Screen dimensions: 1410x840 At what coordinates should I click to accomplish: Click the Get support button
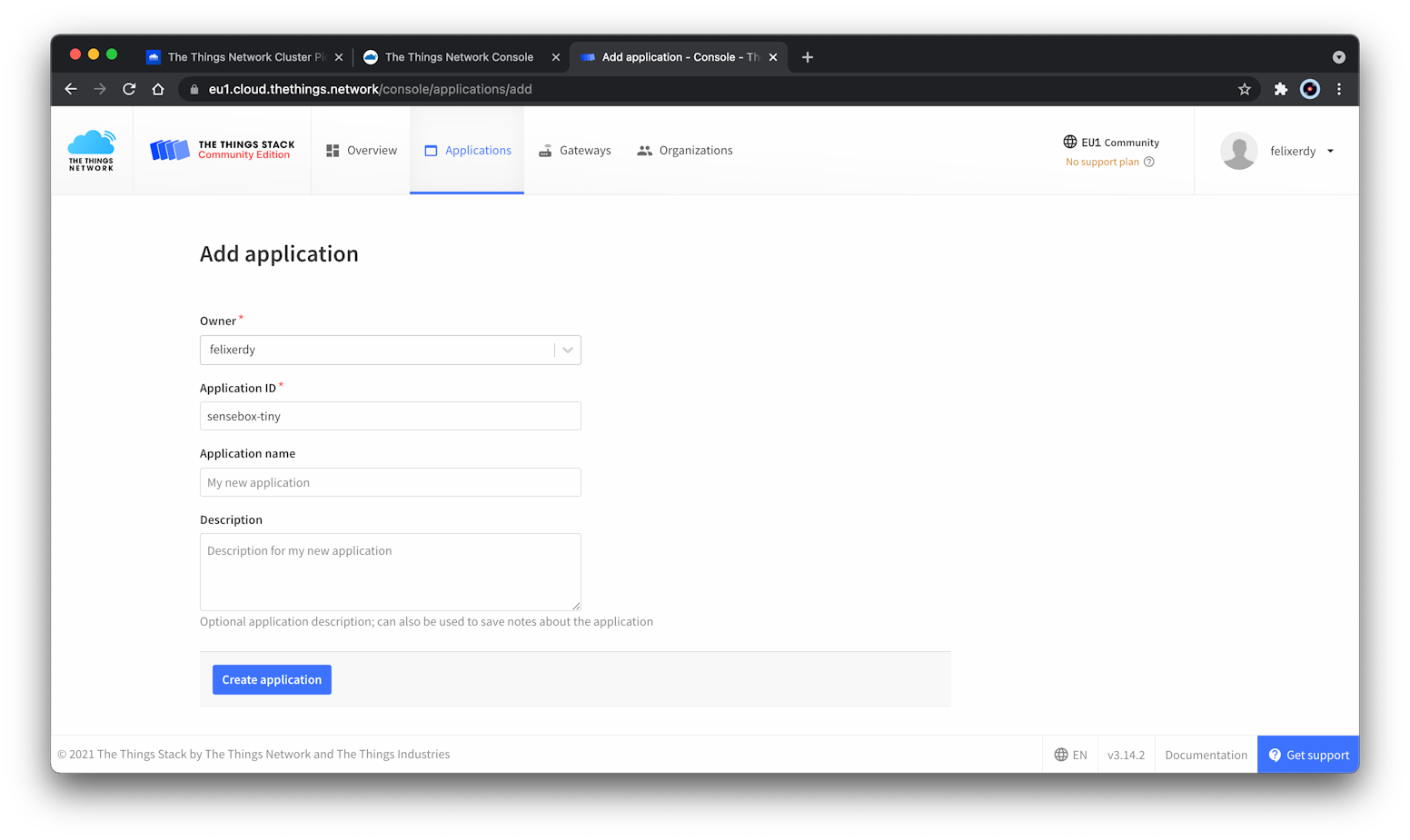(1308, 755)
